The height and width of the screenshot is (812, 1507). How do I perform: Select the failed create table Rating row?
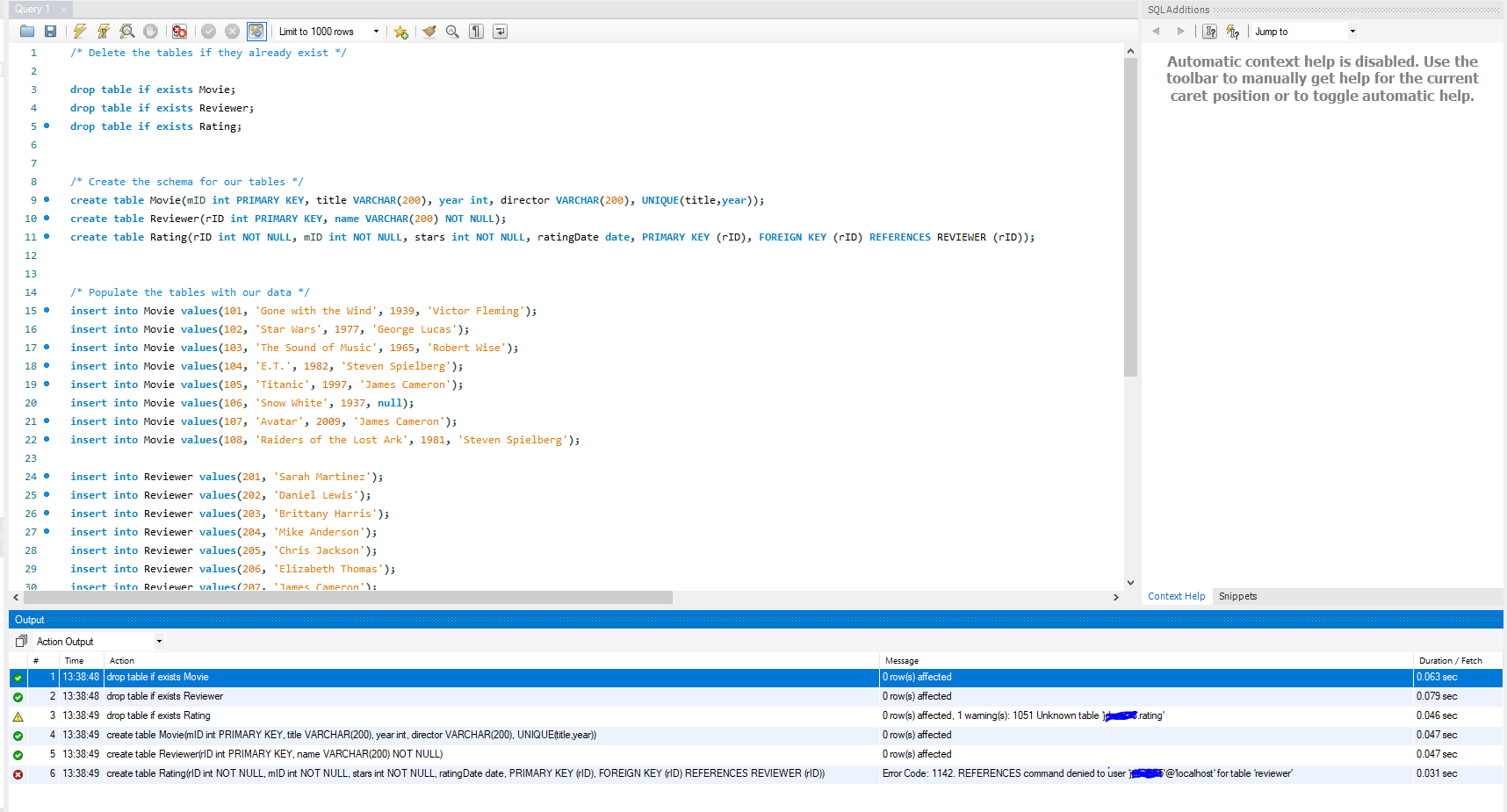[x=465, y=773]
